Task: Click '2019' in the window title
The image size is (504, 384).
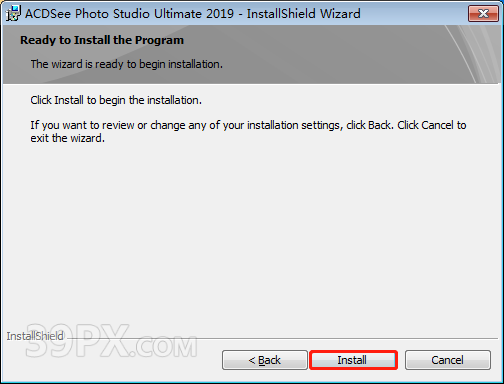Action: click(x=220, y=14)
